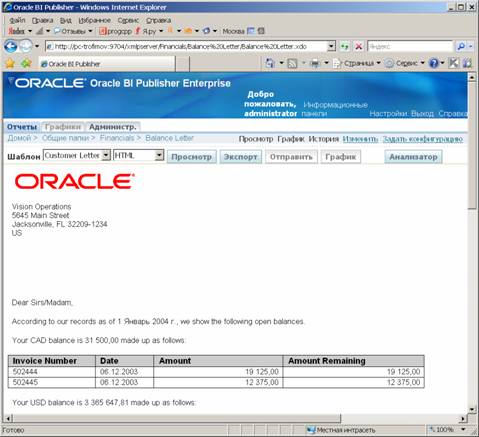Click the mail envelope icon in Yandex toolbar

click(x=188, y=31)
